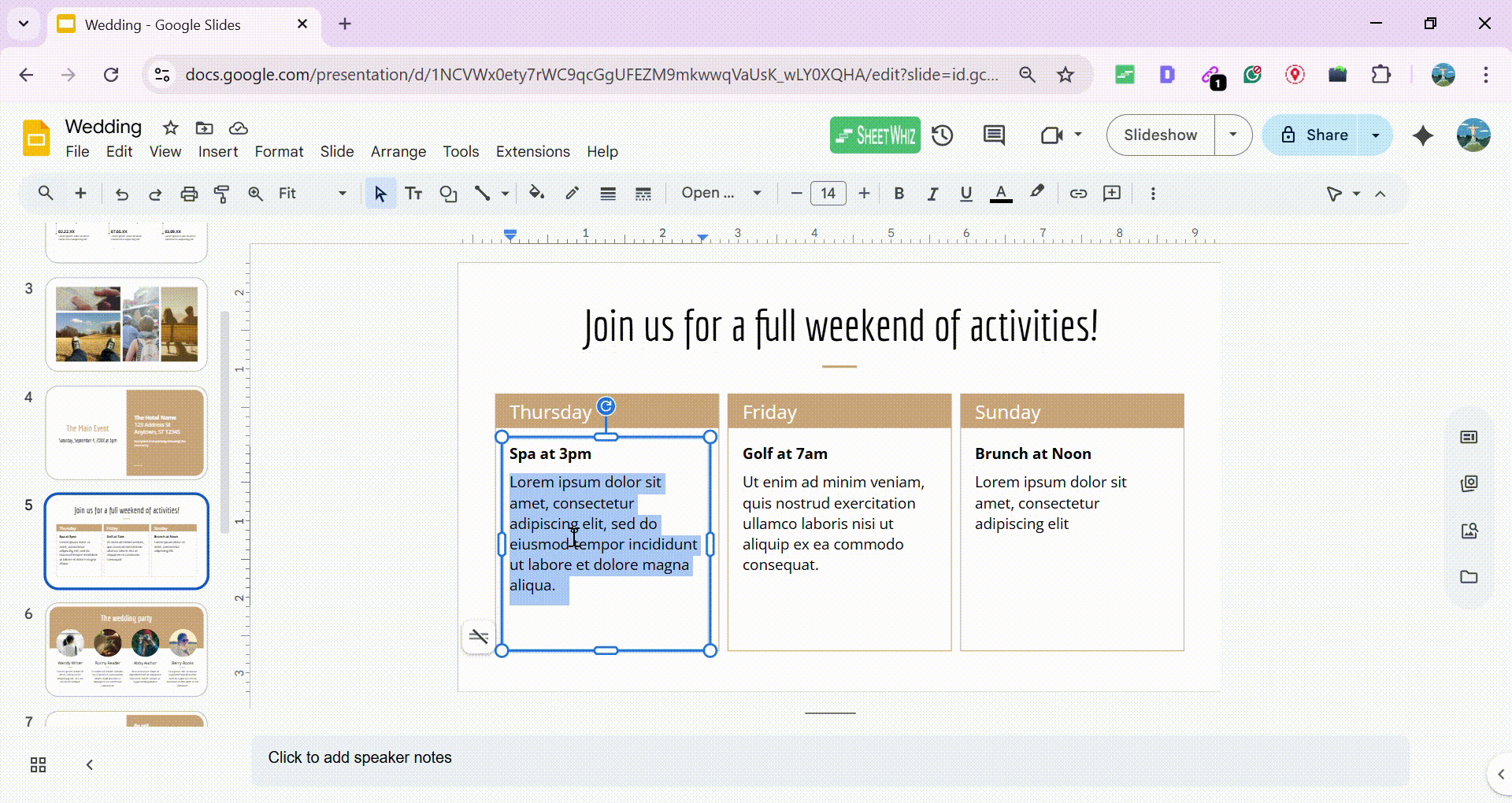
Task: Click the Gemini sparkle icon
Action: 1423,135
